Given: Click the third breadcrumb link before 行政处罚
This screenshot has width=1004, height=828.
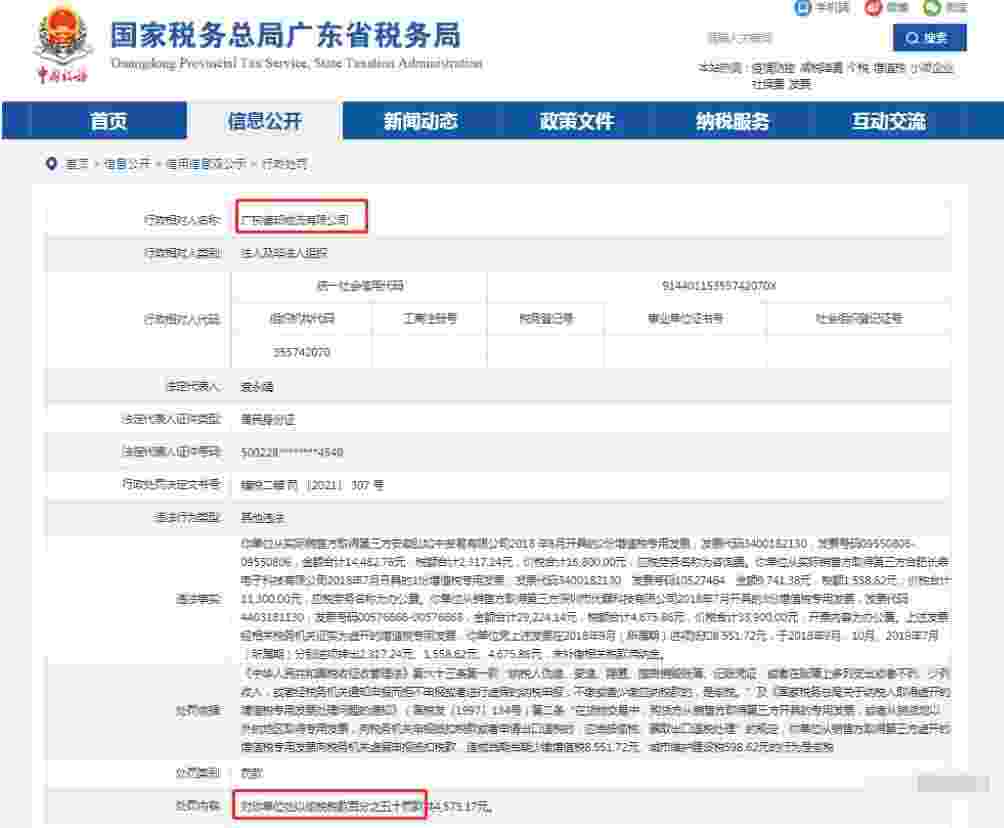Looking at the screenshot, I should coord(206,164).
